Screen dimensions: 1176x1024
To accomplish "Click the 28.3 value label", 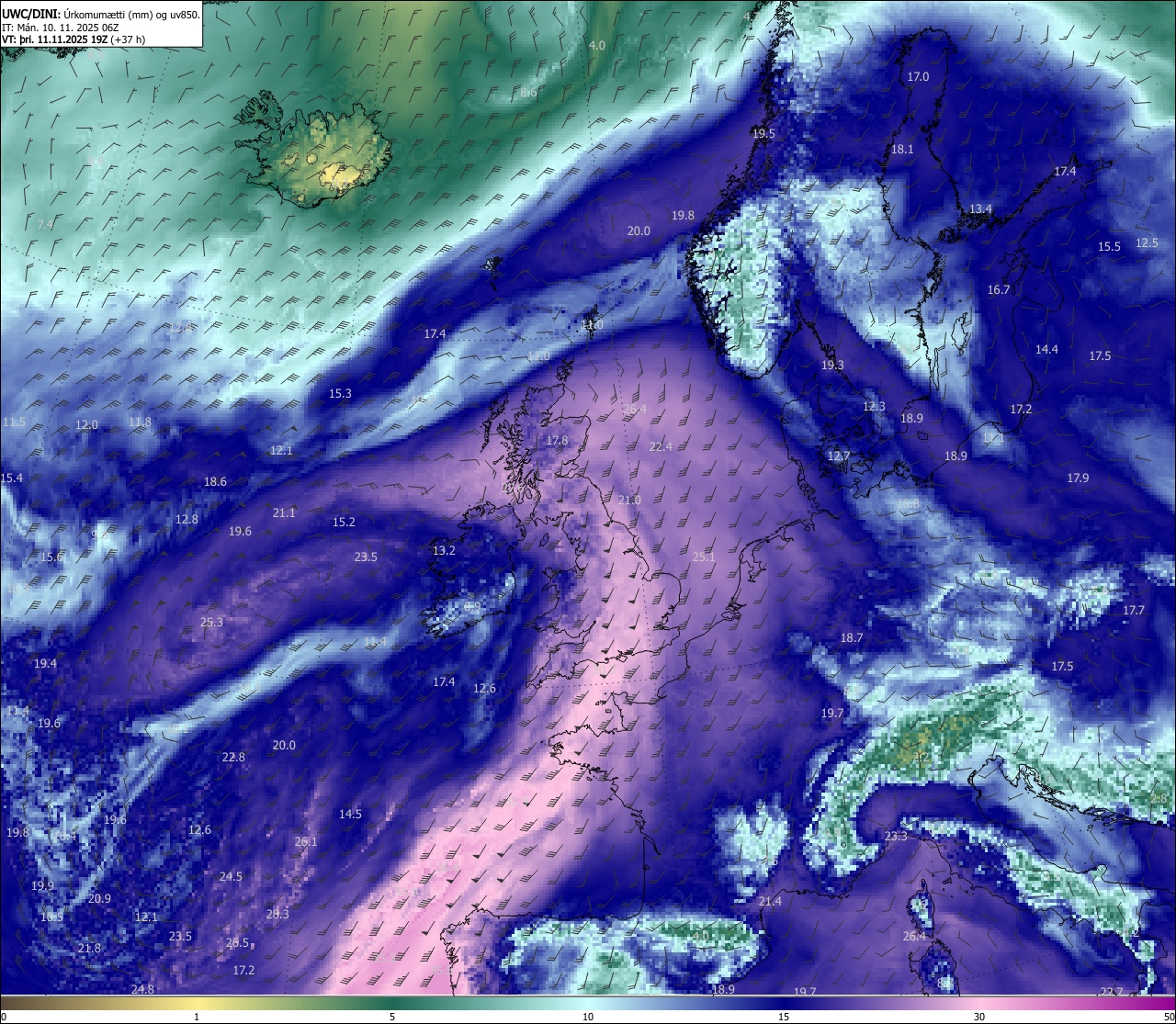I will click(277, 914).
